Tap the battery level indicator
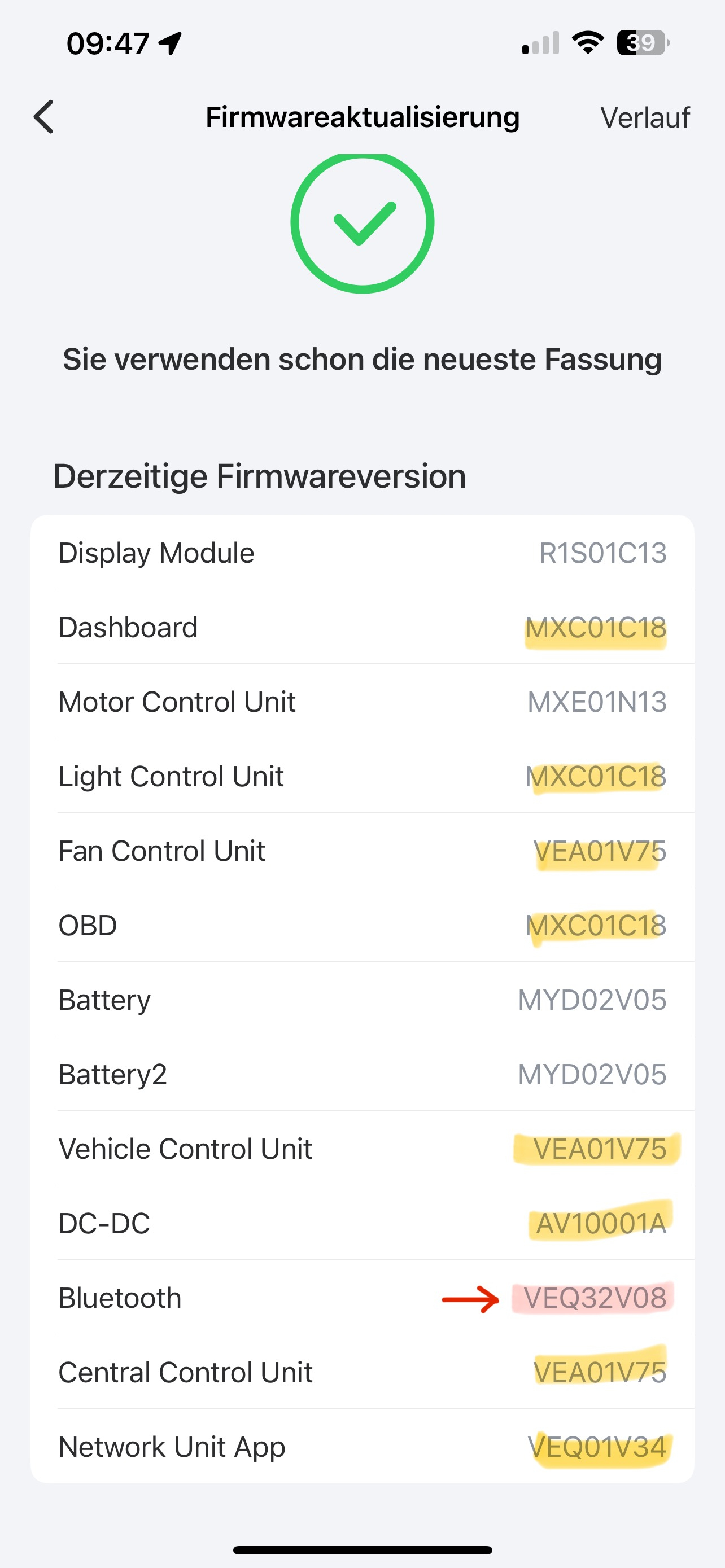This screenshot has width=725, height=1568. pyautogui.click(x=643, y=42)
